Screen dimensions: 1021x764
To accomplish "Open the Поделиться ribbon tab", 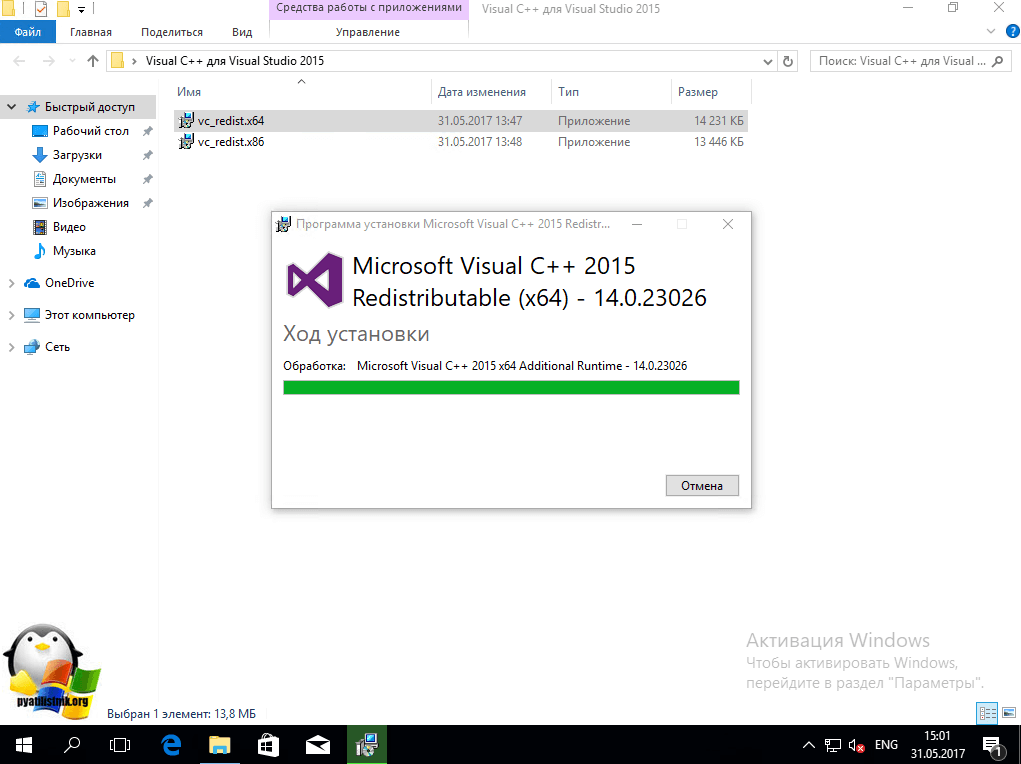I will pyautogui.click(x=171, y=32).
